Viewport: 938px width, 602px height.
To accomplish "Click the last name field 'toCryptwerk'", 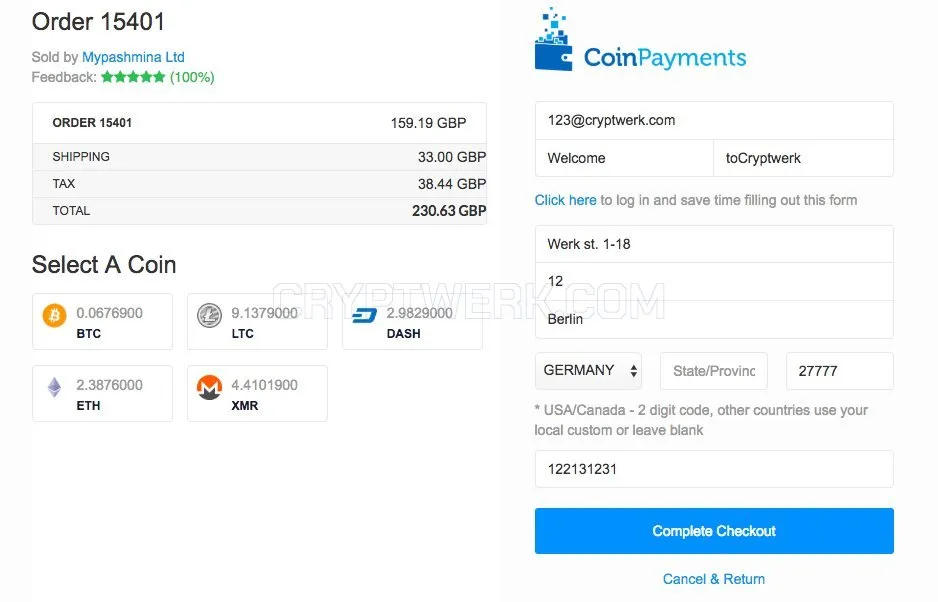I will point(803,158).
